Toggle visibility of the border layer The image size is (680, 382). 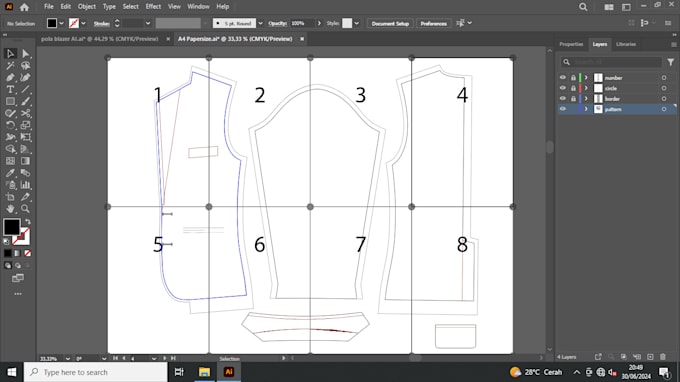[x=563, y=98]
